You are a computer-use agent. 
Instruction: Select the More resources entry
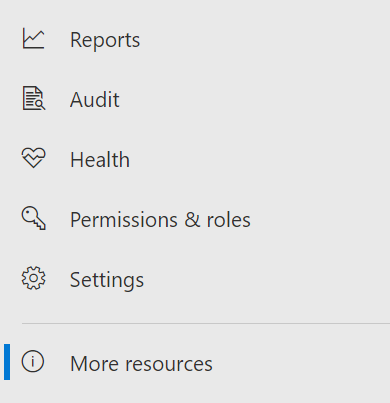[x=141, y=363]
